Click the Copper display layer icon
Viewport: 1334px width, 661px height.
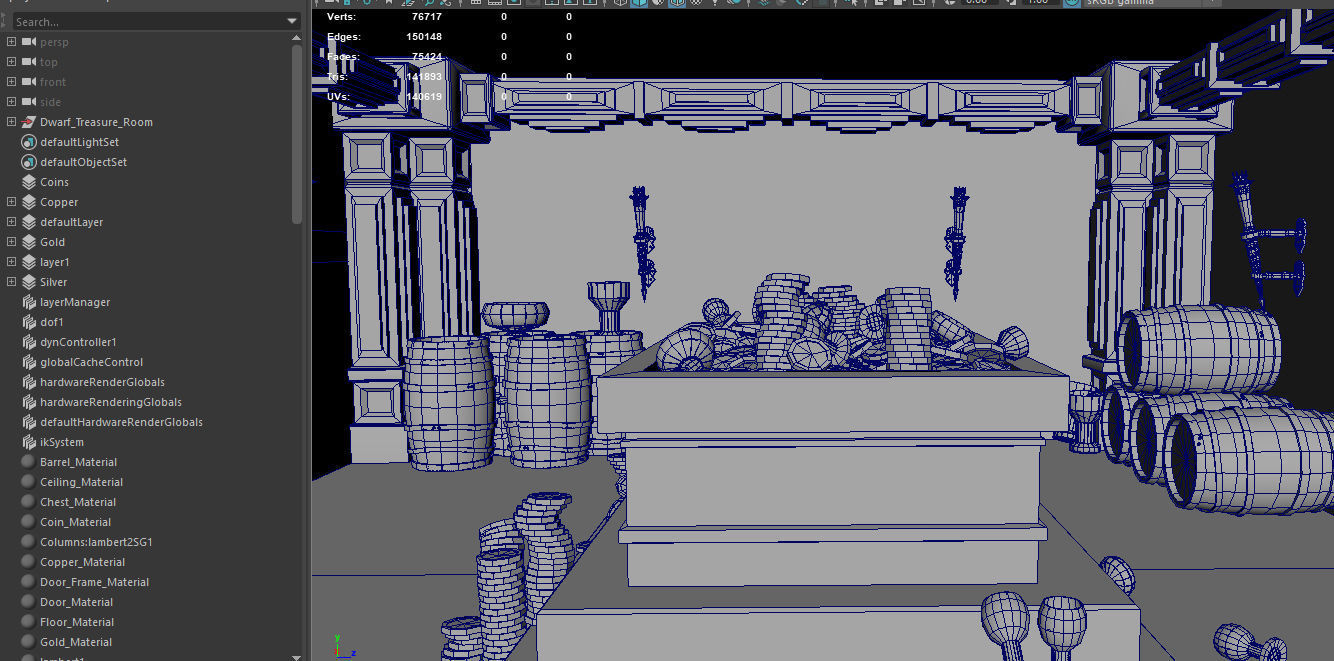pos(29,202)
